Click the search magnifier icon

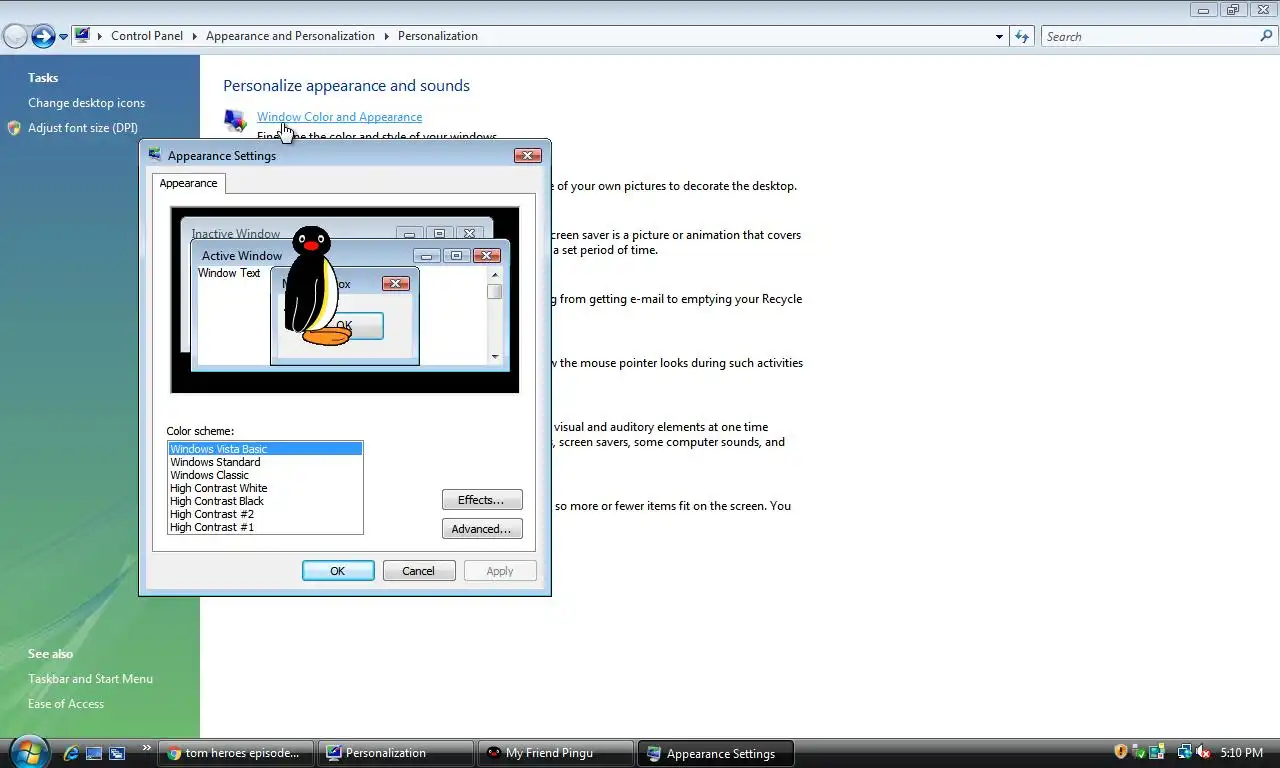click(x=1266, y=36)
